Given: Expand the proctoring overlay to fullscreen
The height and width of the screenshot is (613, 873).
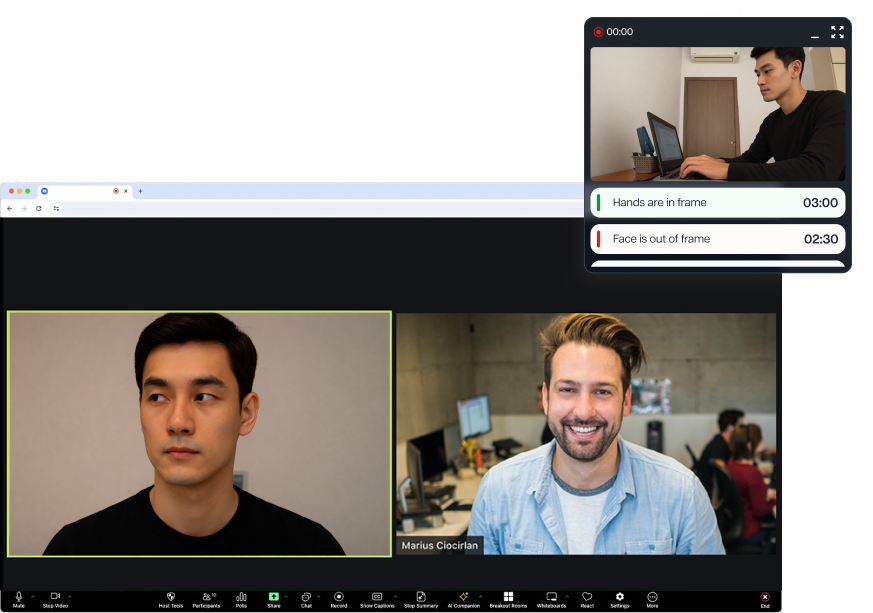Looking at the screenshot, I should [837, 32].
